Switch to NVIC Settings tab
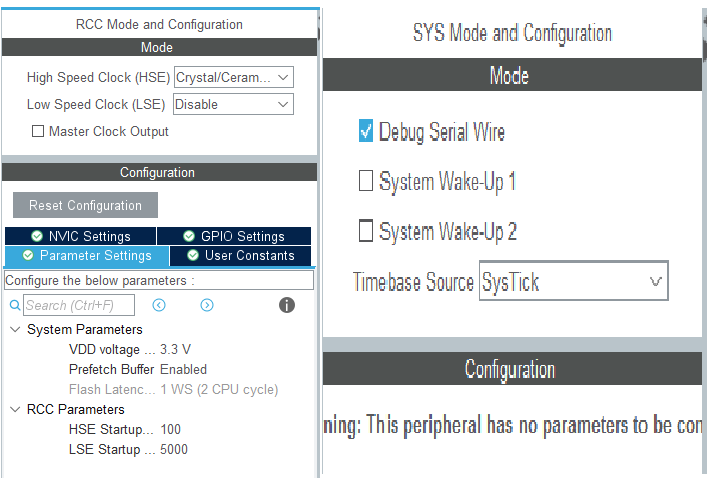707x485 pixels. [80, 237]
